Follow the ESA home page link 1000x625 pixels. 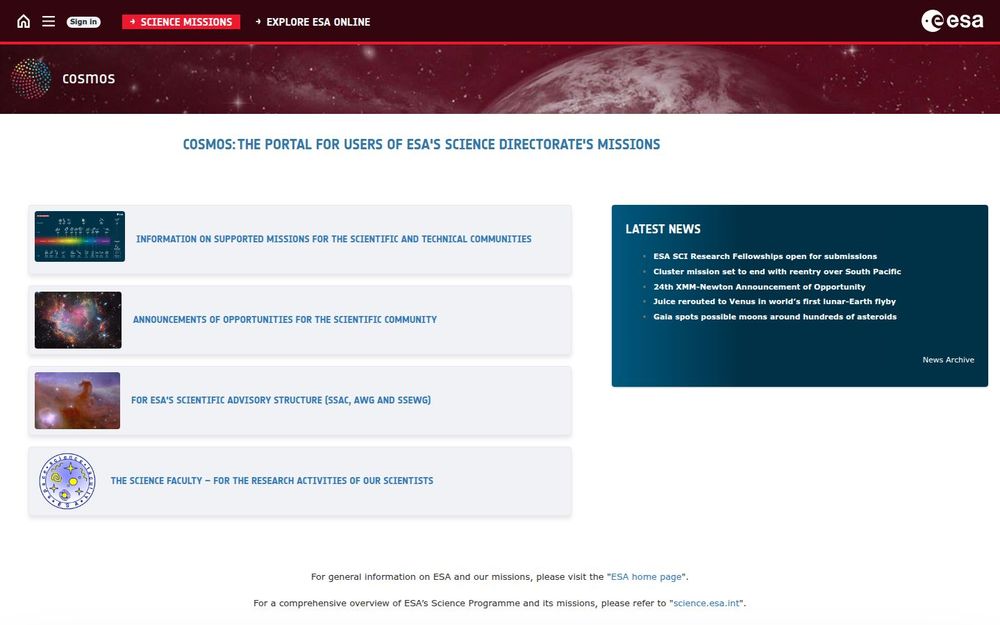(x=646, y=577)
